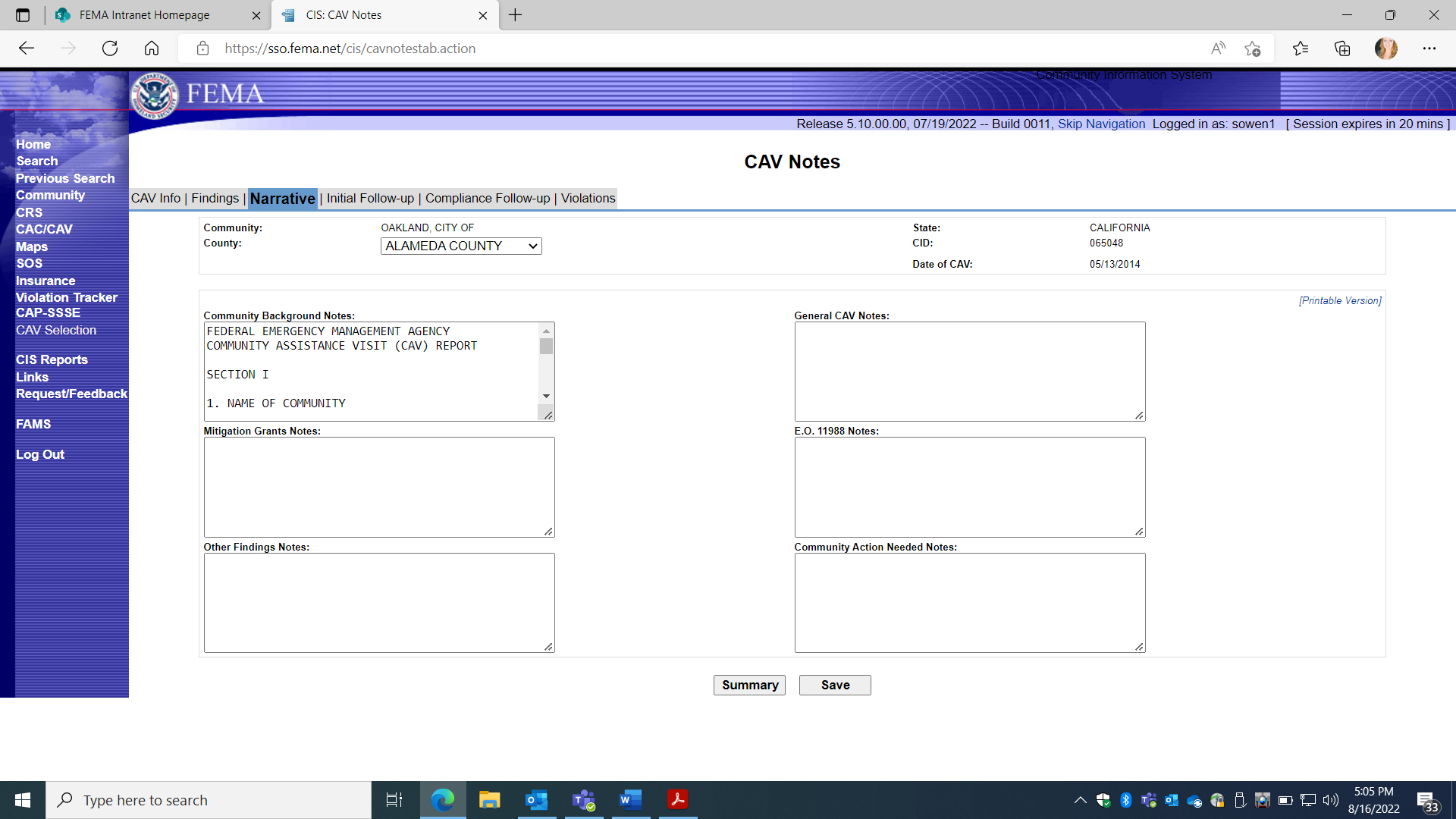This screenshot has width=1456, height=819.
Task: Open browser Settings and more menu
Action: 1429,49
